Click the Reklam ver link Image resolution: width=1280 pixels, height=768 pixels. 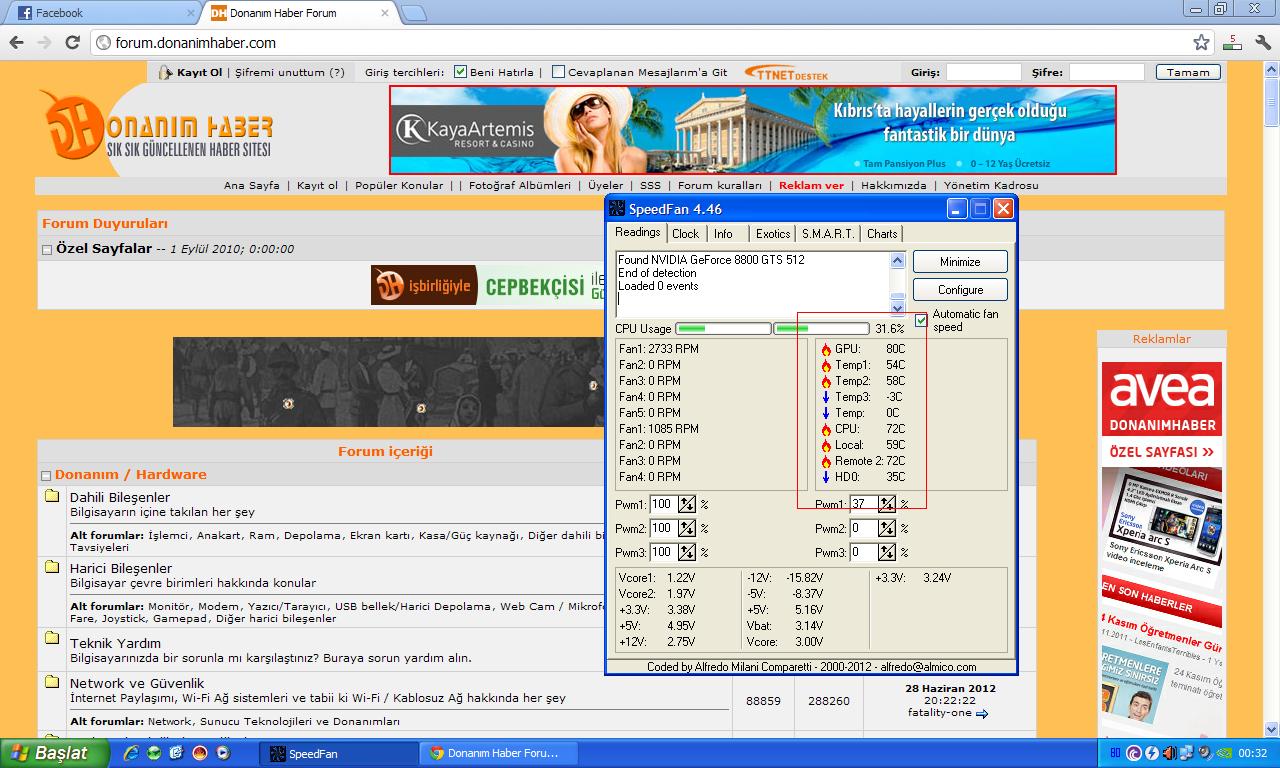click(811, 185)
